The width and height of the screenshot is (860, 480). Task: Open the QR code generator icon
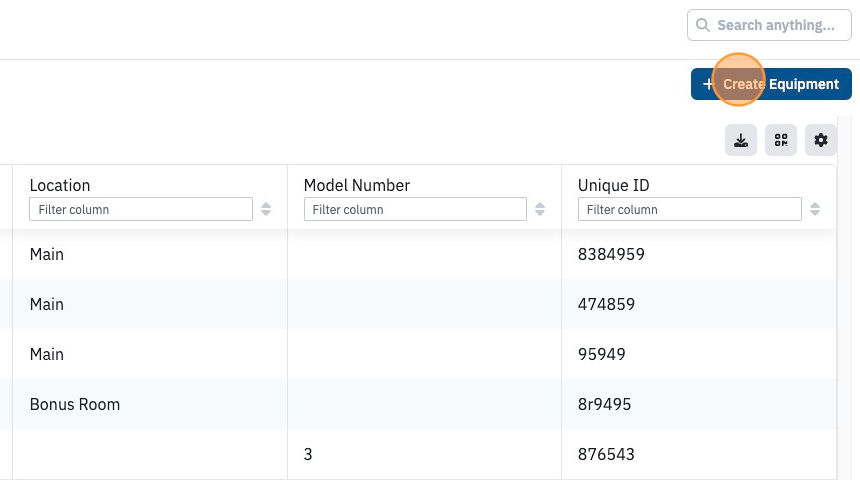781,140
